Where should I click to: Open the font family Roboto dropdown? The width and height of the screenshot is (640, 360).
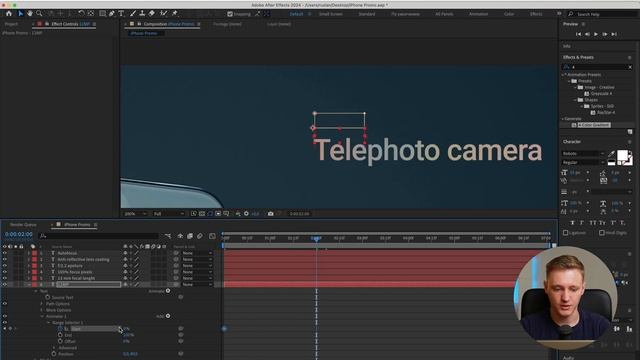583,153
